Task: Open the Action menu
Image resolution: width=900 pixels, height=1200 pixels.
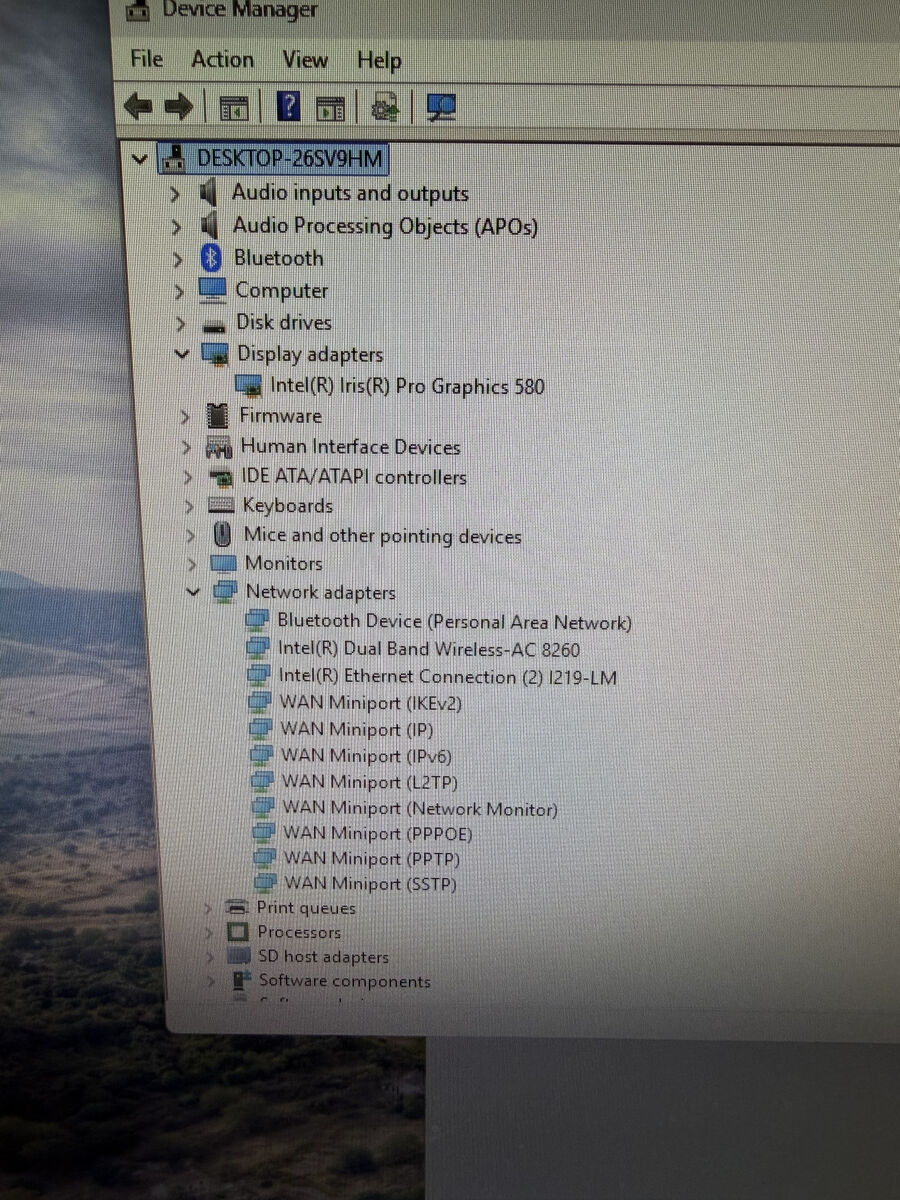Action: point(222,60)
